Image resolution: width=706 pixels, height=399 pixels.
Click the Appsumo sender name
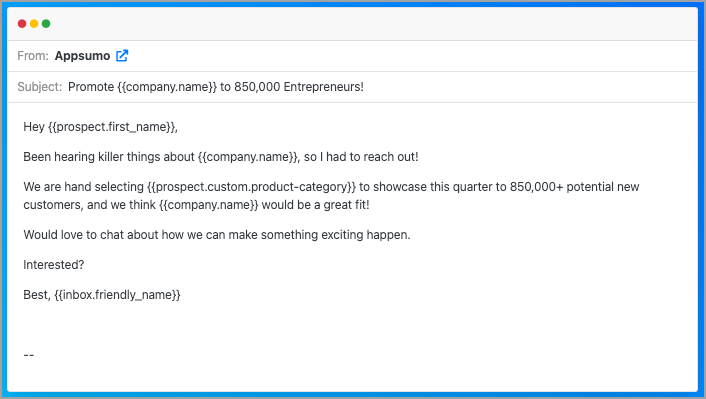tap(82, 56)
